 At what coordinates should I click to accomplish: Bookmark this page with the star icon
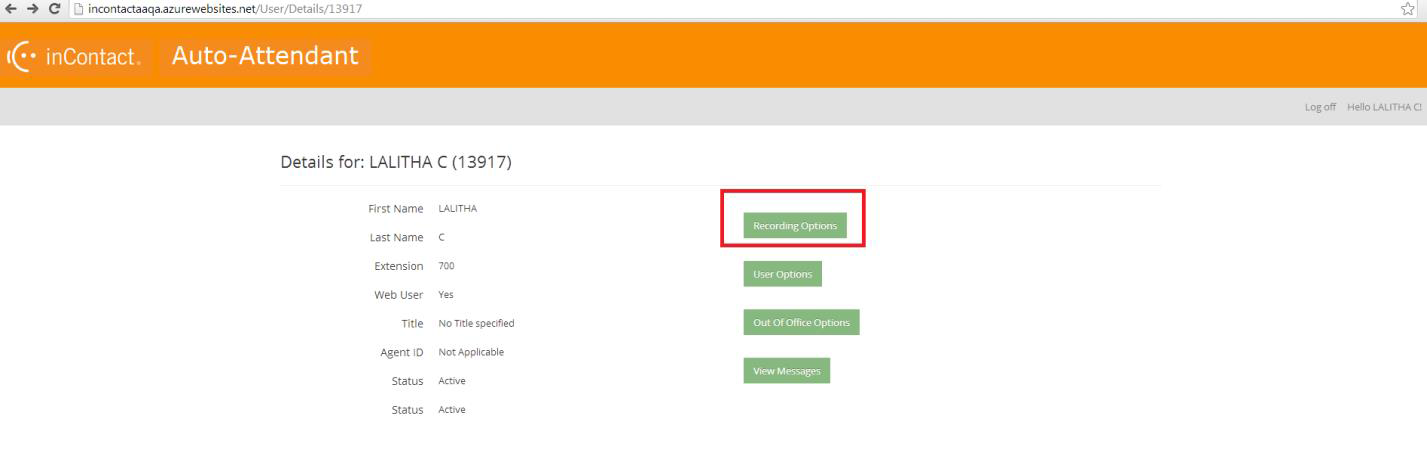1407,9
